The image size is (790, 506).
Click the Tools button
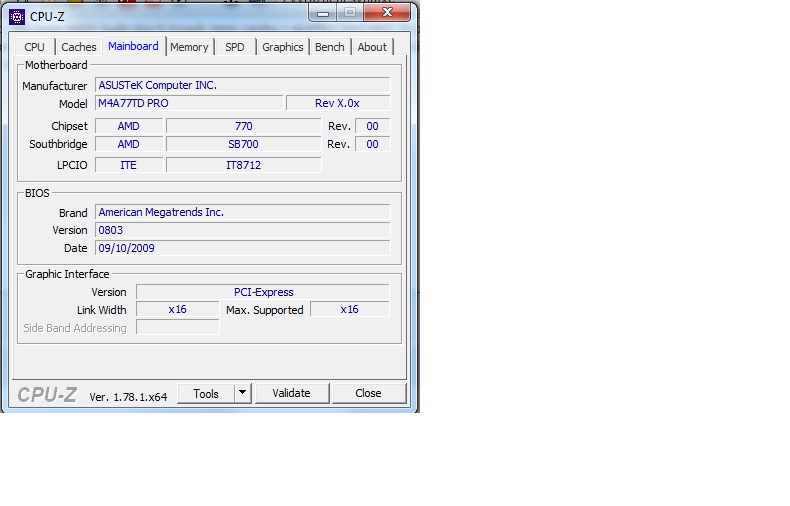(x=206, y=394)
